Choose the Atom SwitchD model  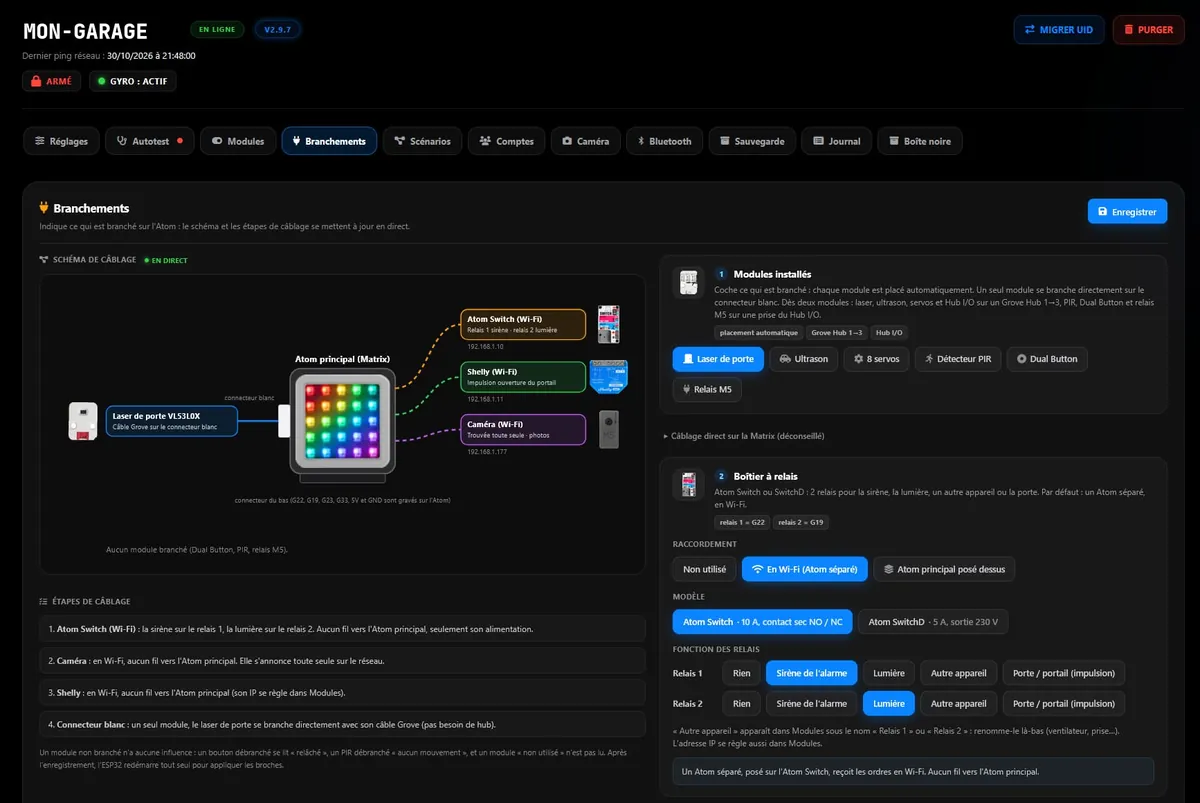point(933,622)
